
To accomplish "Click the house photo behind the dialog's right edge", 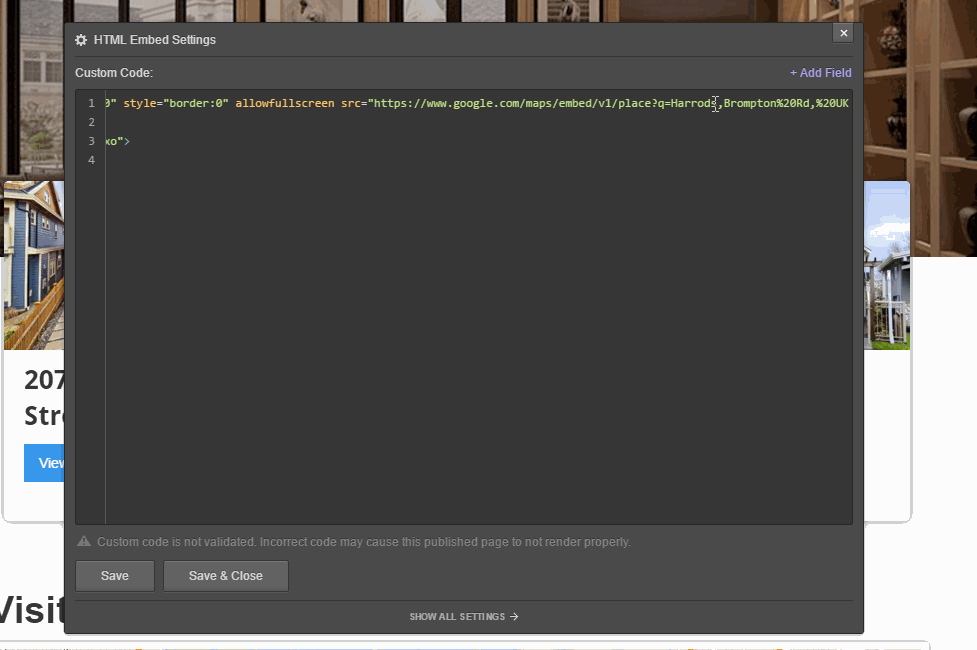I will point(887,265).
